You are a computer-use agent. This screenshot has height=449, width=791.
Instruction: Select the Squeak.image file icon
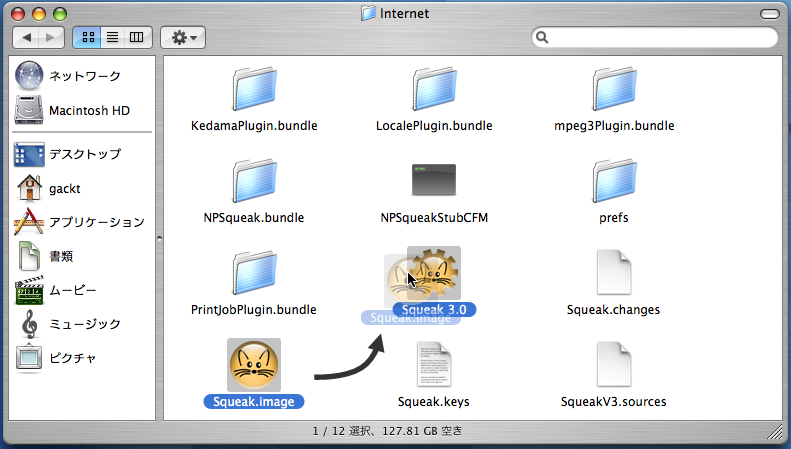(x=253, y=365)
